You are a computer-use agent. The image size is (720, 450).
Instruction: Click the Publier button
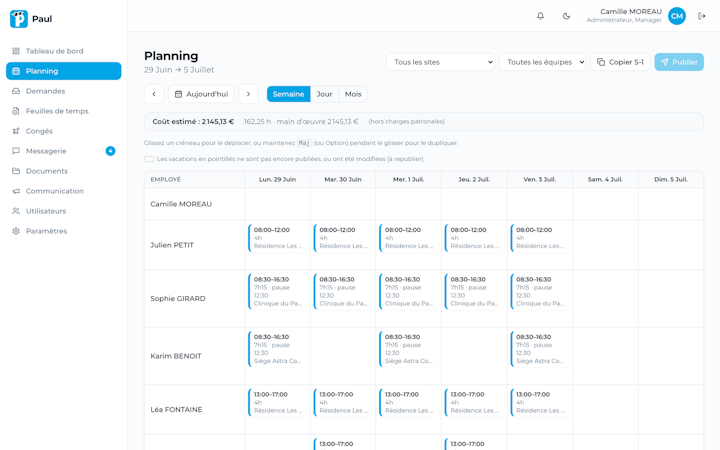(679, 62)
